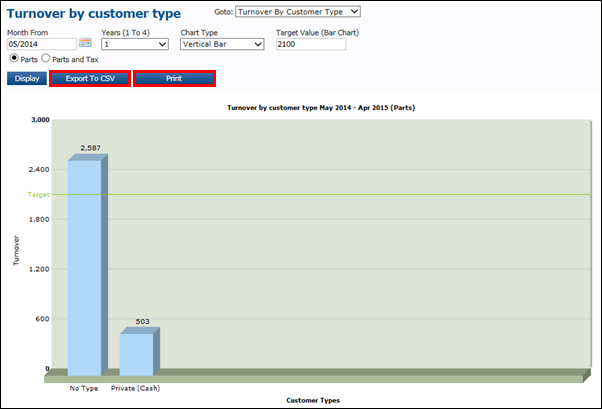This screenshot has width=602, height=409.
Task: Click the Display button
Action: point(27,78)
